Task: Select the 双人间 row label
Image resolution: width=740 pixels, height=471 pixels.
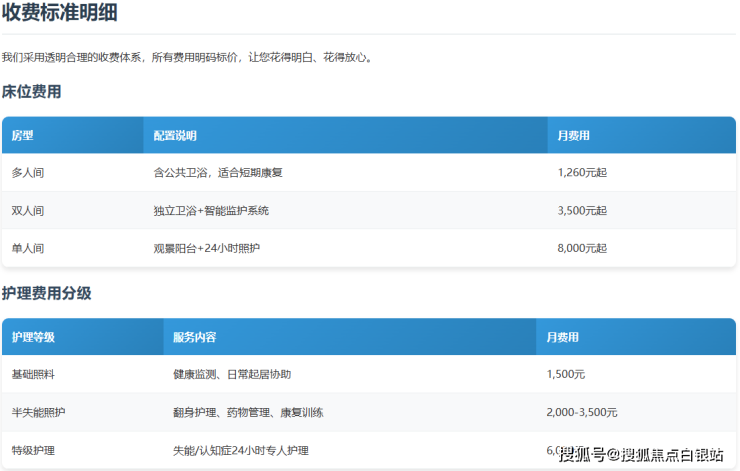Action: (x=28, y=211)
